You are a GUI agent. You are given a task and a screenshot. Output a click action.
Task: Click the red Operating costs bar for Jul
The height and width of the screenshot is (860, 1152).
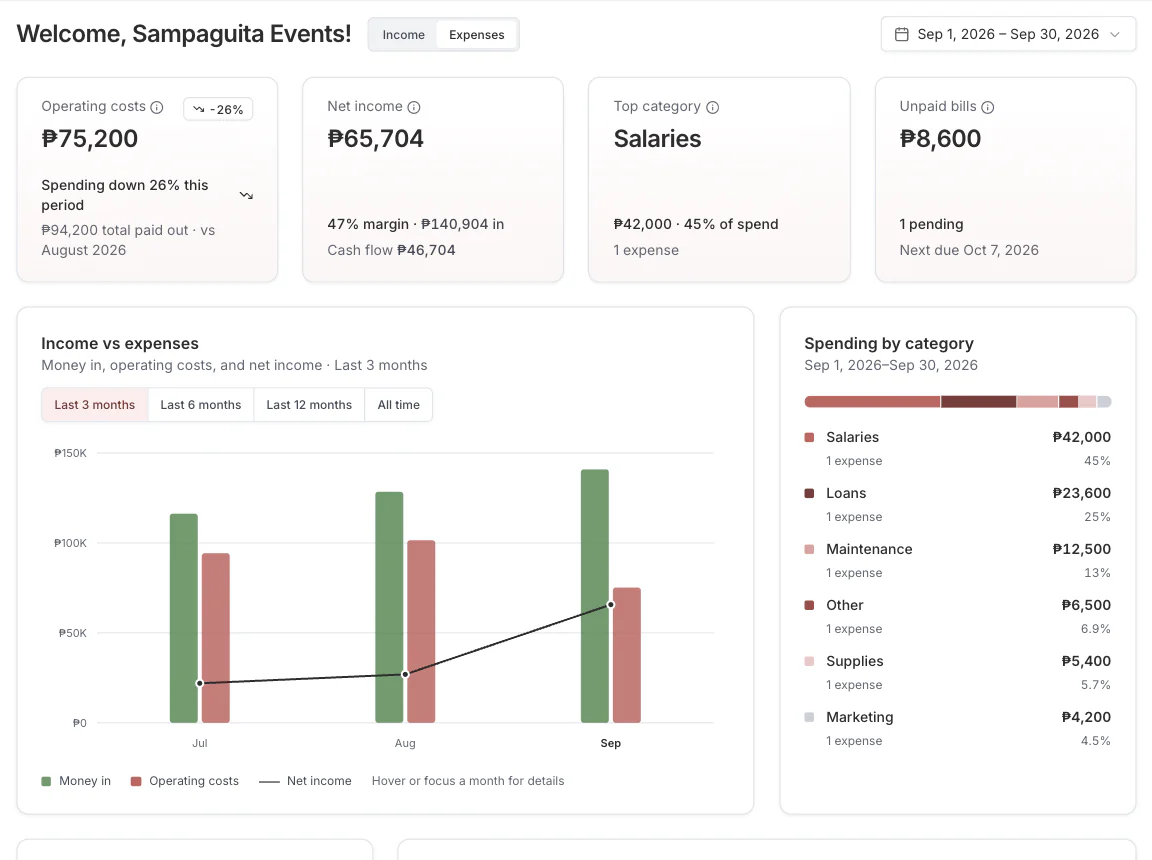[x=216, y=638]
